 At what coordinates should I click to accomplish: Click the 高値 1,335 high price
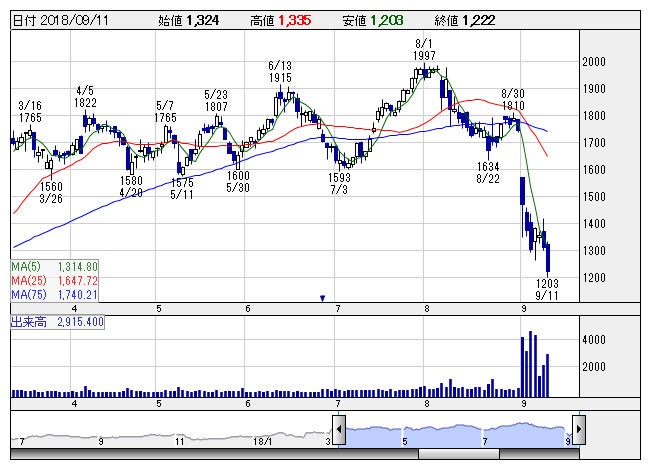tap(281, 20)
